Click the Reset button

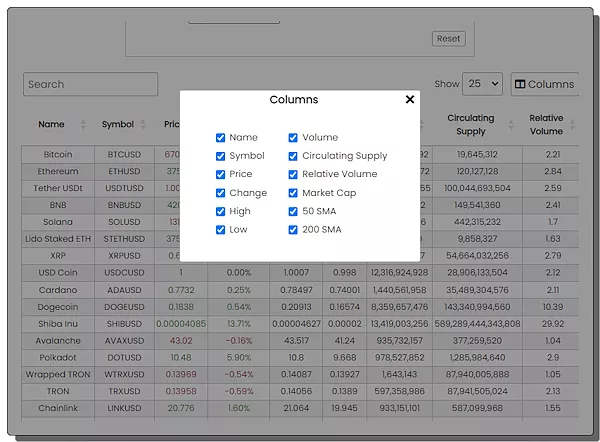pyautogui.click(x=448, y=39)
